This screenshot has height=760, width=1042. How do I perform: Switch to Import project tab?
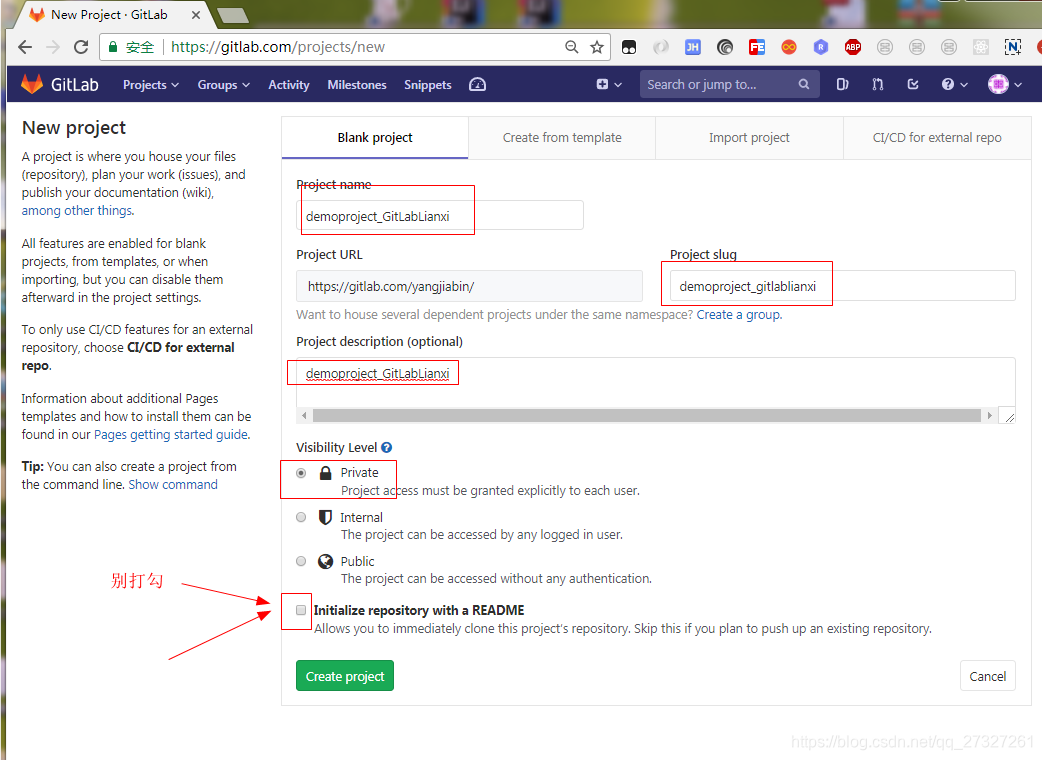(749, 138)
